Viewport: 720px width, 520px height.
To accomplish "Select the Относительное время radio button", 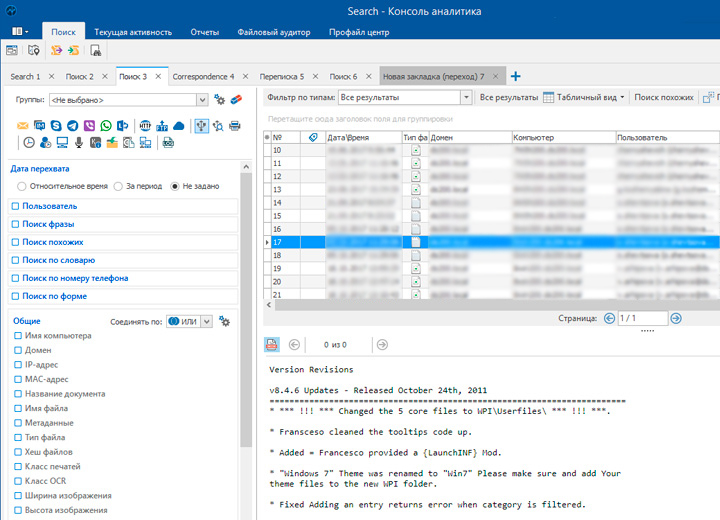I will tap(21, 186).
